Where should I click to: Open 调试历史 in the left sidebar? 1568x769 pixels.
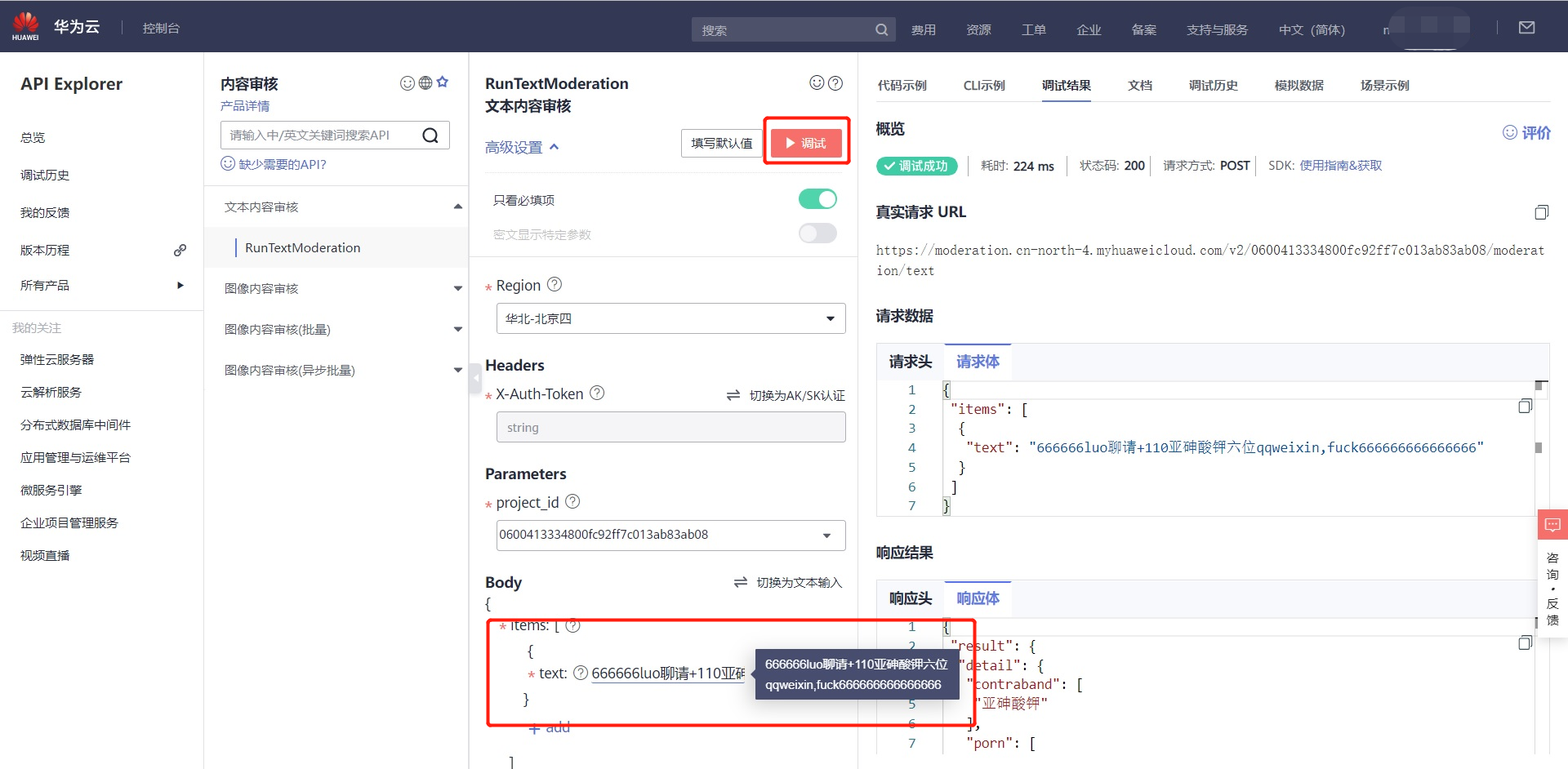(x=45, y=175)
